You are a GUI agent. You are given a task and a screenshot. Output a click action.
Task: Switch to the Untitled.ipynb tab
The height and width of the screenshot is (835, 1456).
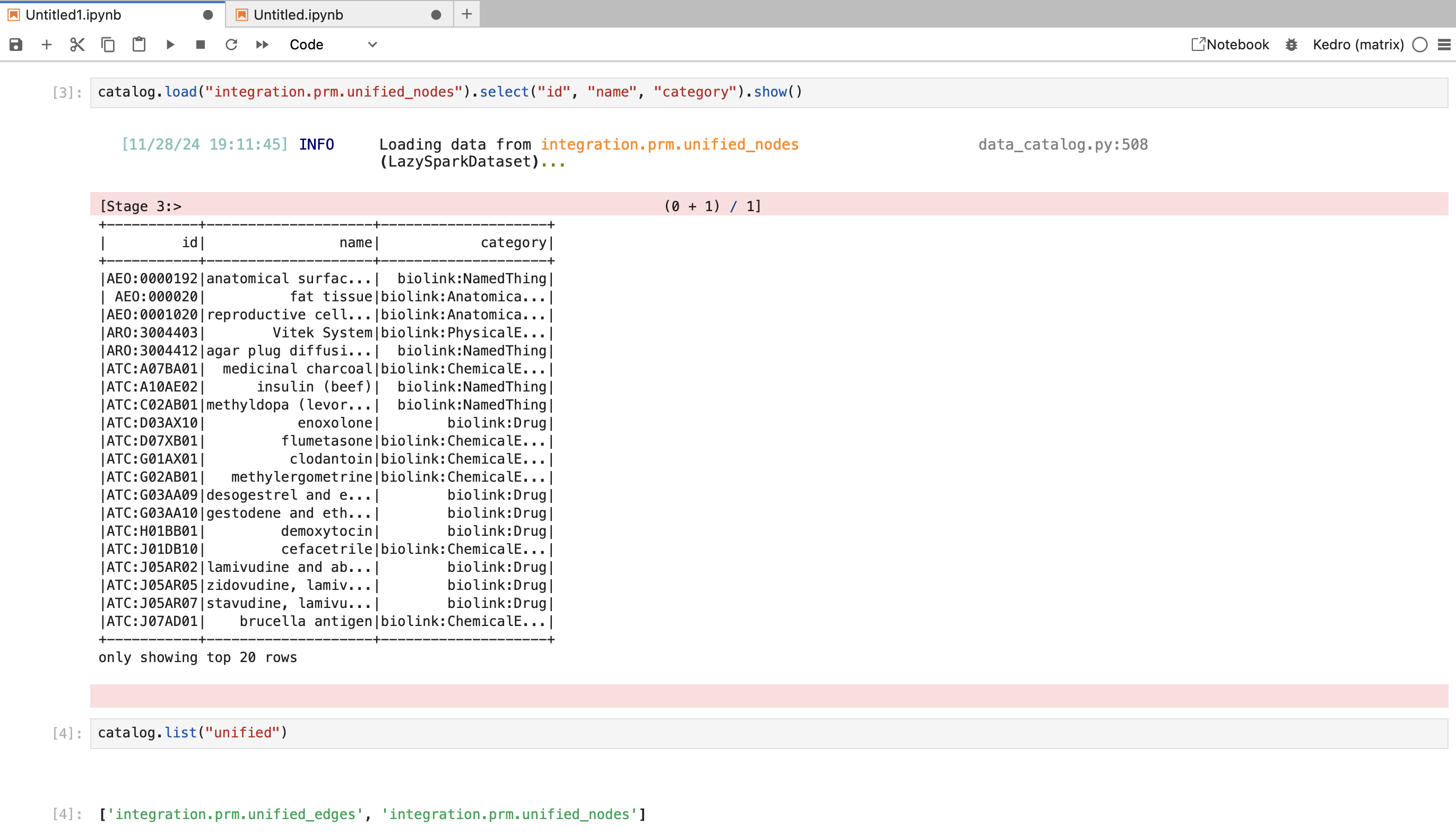pyautogui.click(x=298, y=15)
